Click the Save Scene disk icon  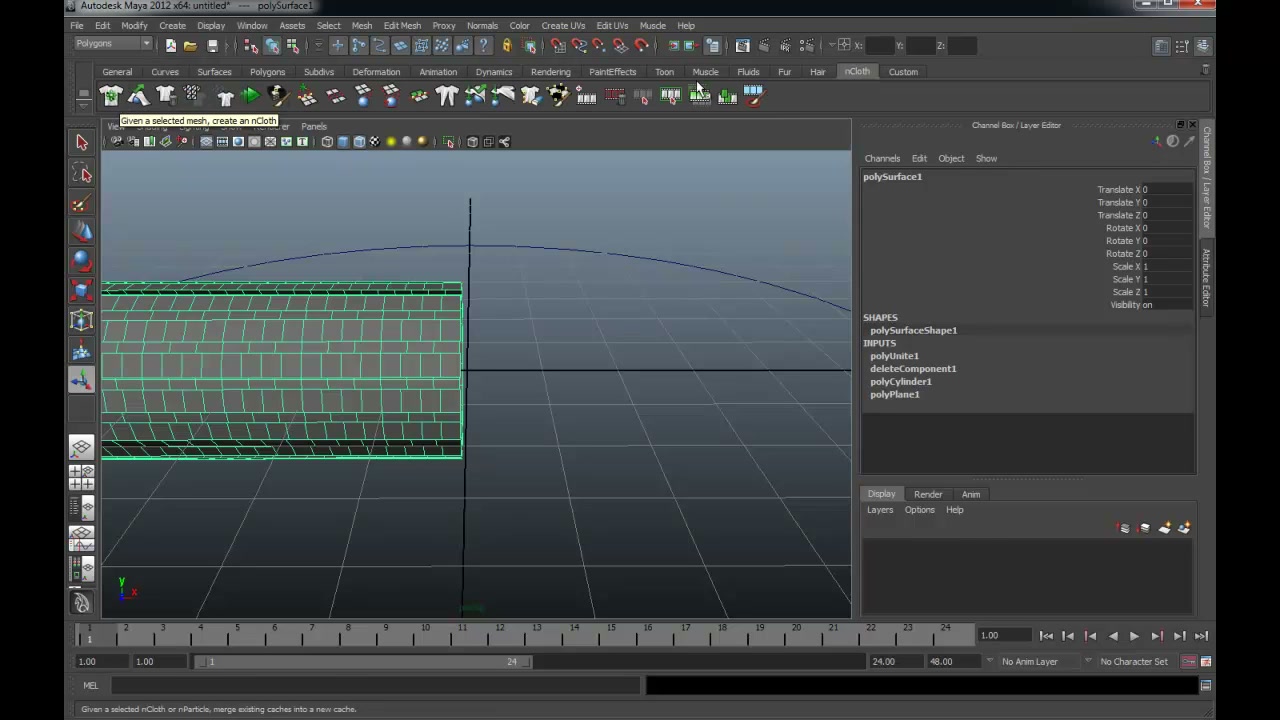point(212,45)
